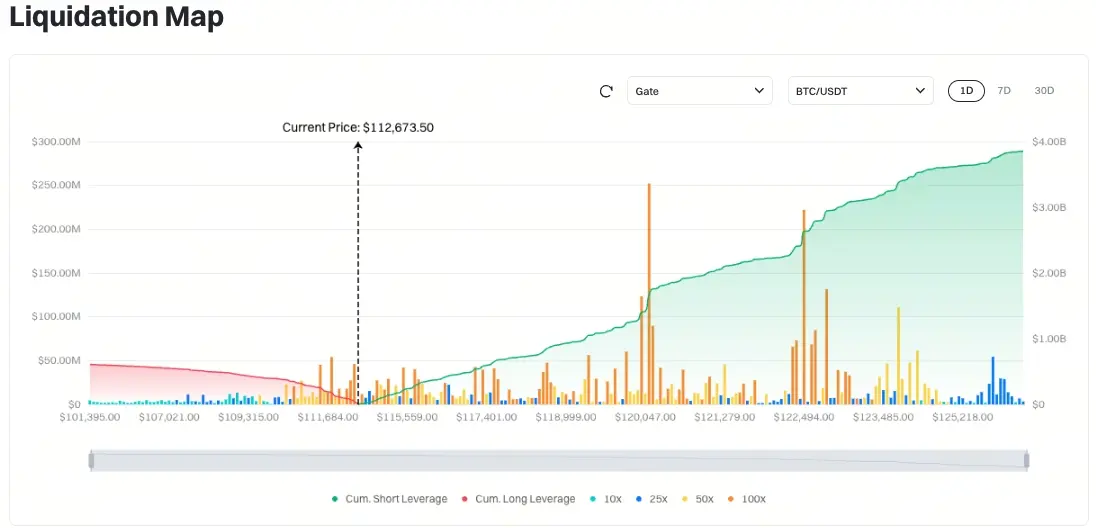
Task: Toggle Cum. Long Leverage legend series
Action: click(x=518, y=499)
